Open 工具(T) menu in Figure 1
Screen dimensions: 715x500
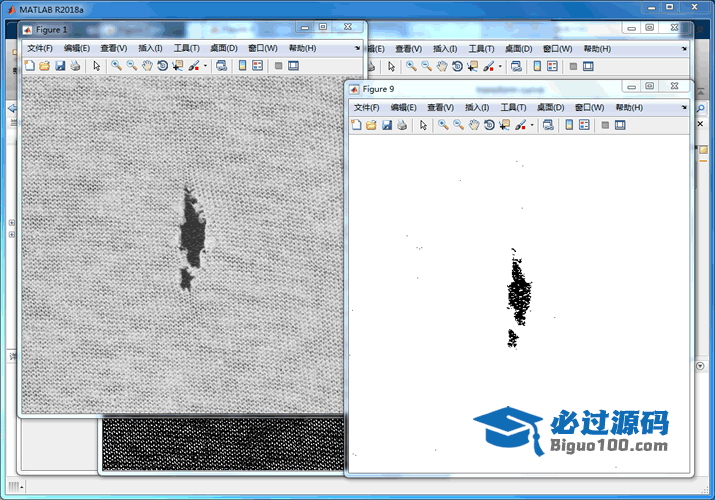[187, 48]
